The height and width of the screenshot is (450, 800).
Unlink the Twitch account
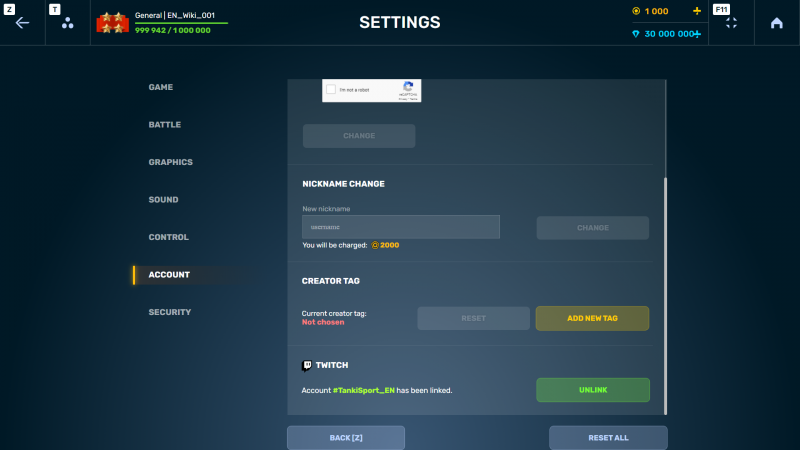tap(592, 390)
